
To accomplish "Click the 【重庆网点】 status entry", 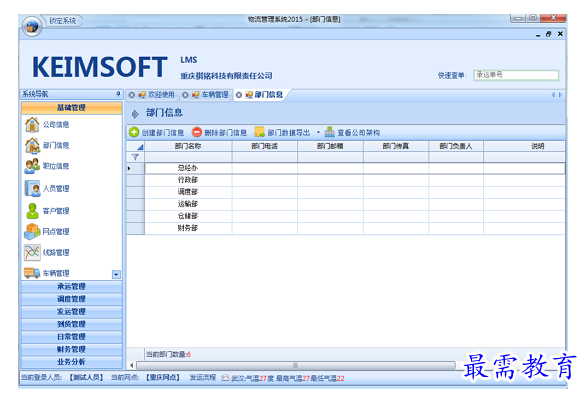I will point(163,377).
